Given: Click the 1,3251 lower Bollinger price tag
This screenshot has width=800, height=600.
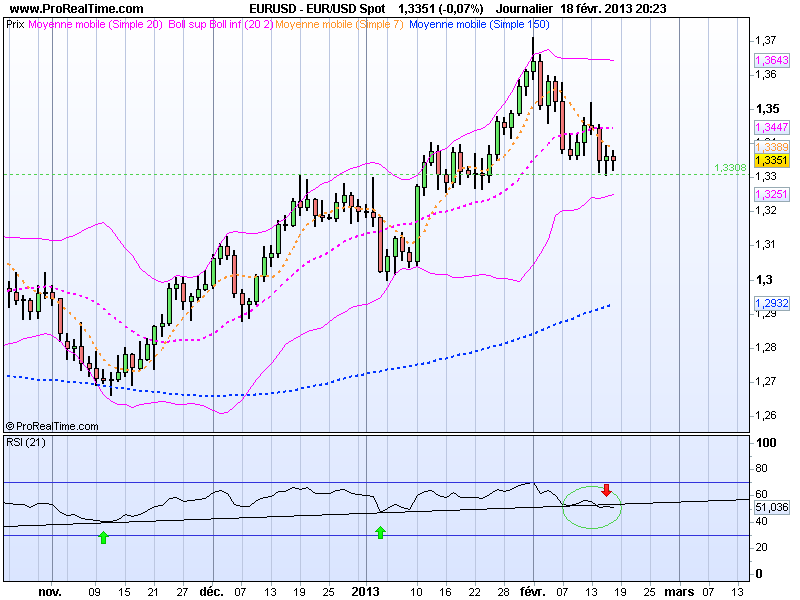Looking at the screenshot, I should point(772,194).
